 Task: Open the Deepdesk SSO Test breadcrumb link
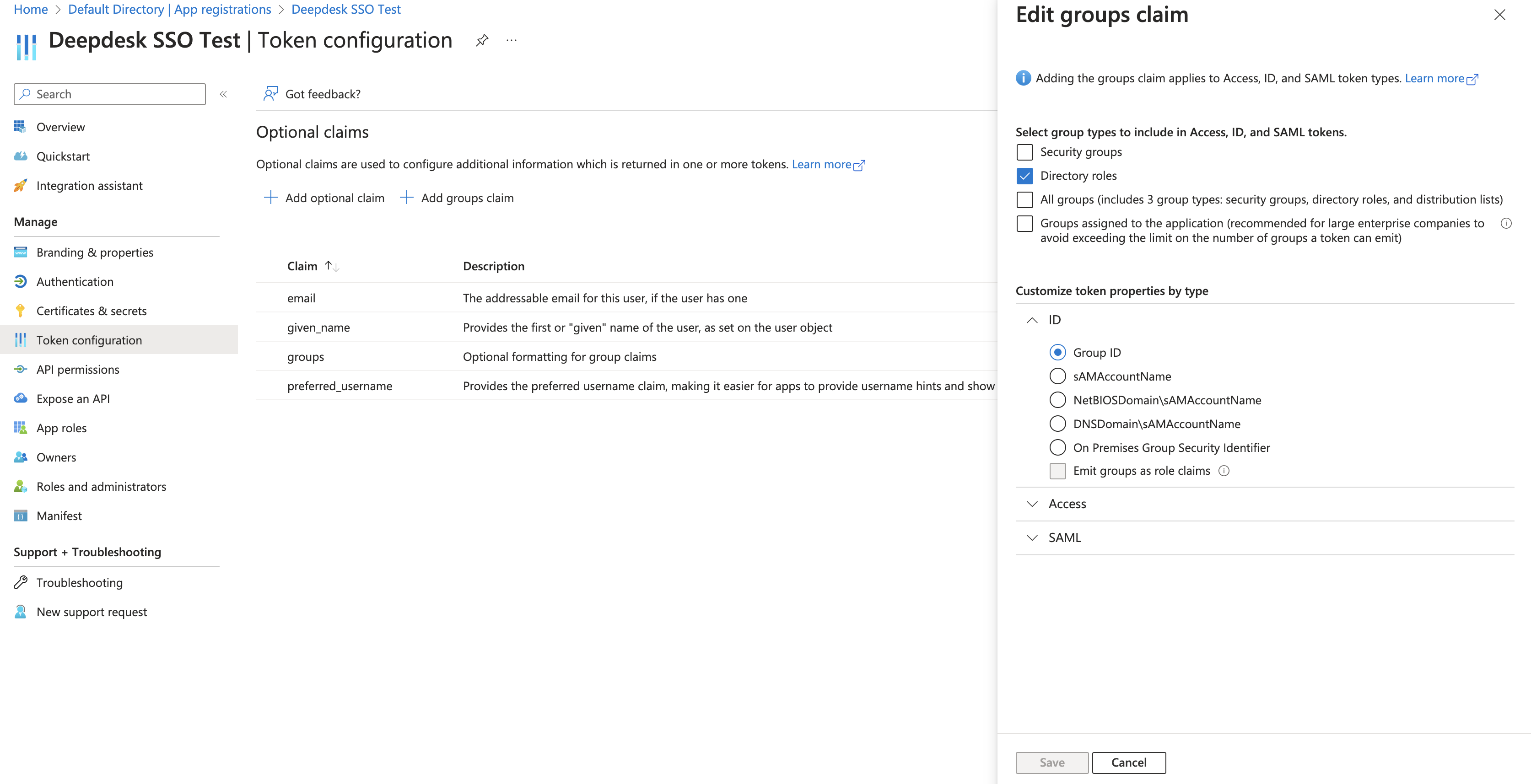tap(346, 9)
